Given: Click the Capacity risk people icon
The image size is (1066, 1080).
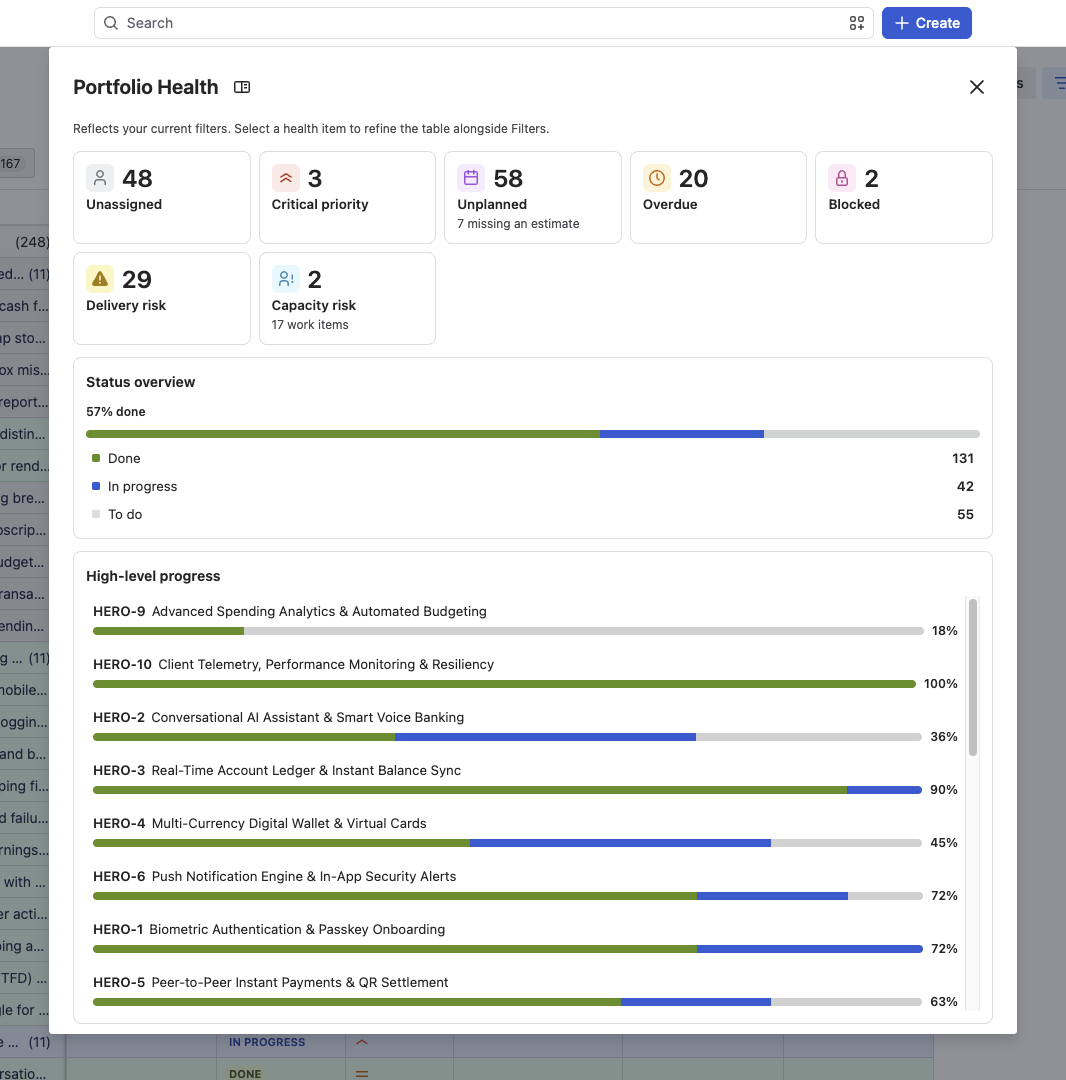Looking at the screenshot, I should pos(285,279).
